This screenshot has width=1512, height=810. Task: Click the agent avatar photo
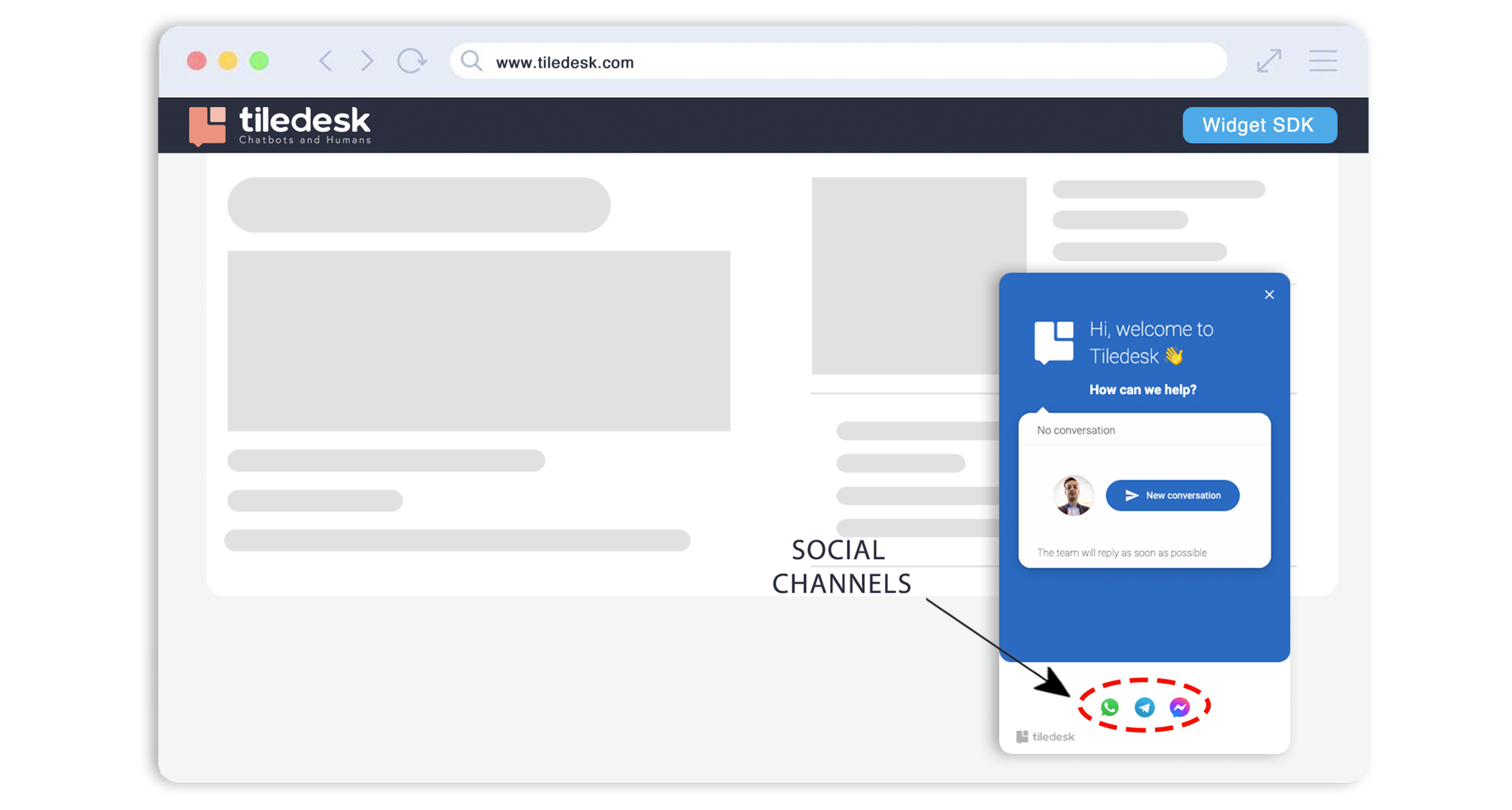(x=1074, y=495)
